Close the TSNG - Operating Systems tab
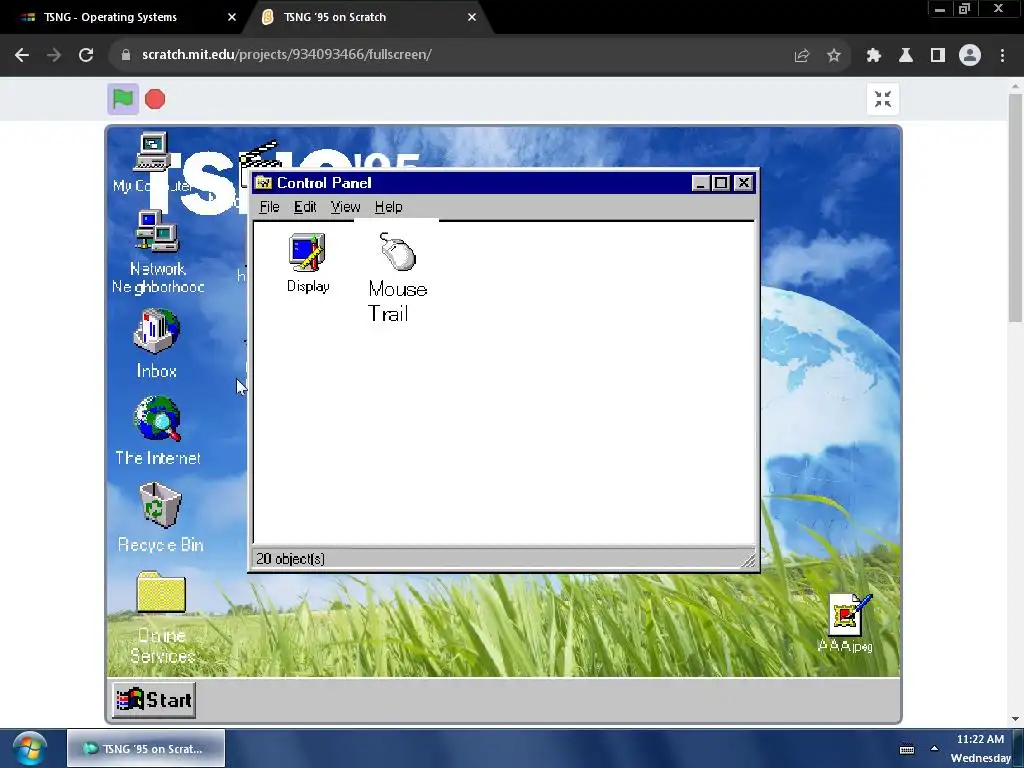Image resolution: width=1024 pixels, height=768 pixels. (x=232, y=17)
